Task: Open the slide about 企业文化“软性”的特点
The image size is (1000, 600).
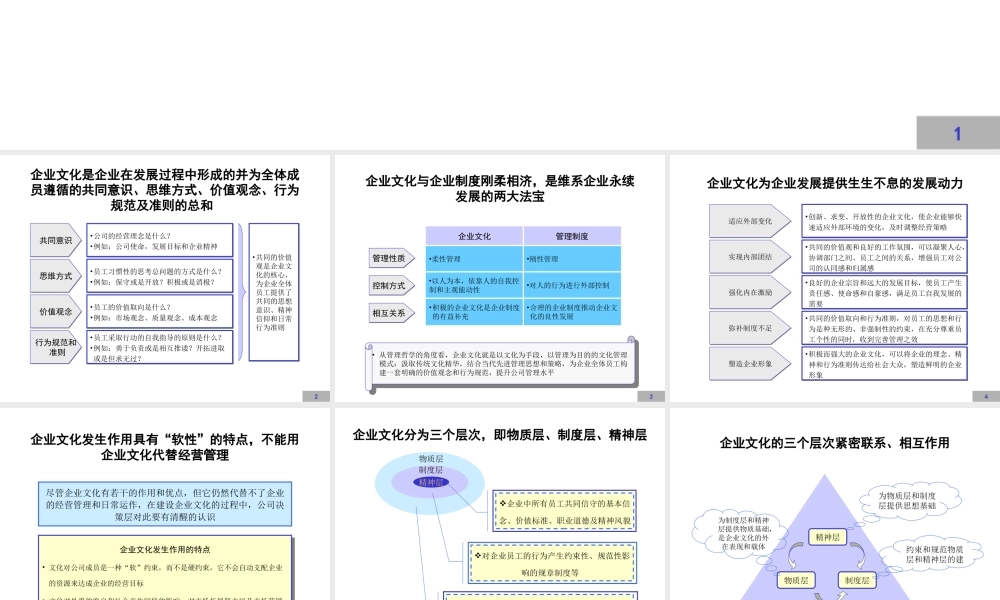Action: pyautogui.click(x=165, y=504)
